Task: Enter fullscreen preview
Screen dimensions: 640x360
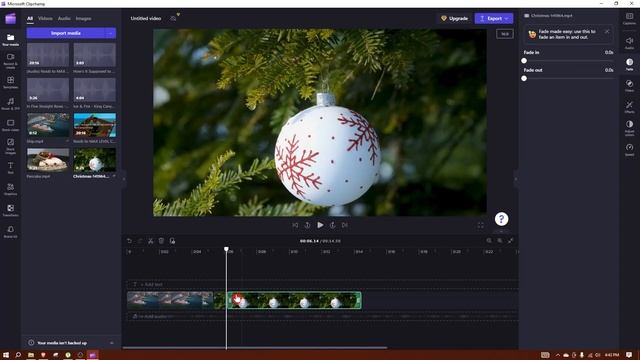Action: tap(480, 225)
